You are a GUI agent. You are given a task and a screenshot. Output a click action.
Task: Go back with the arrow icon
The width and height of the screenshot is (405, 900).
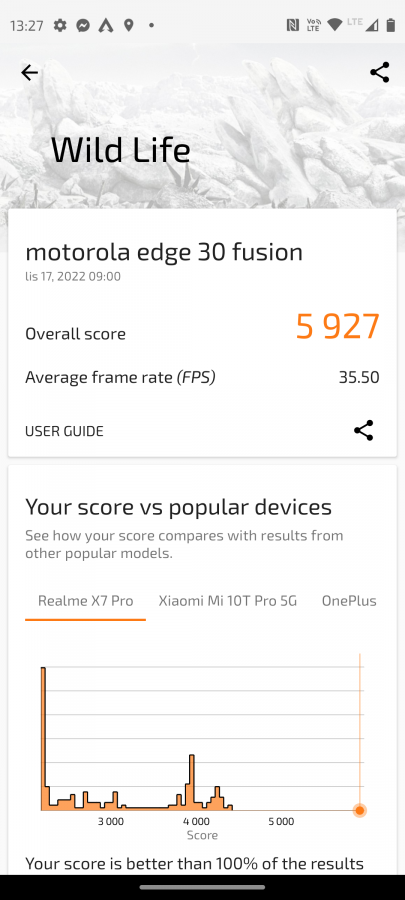click(29, 72)
